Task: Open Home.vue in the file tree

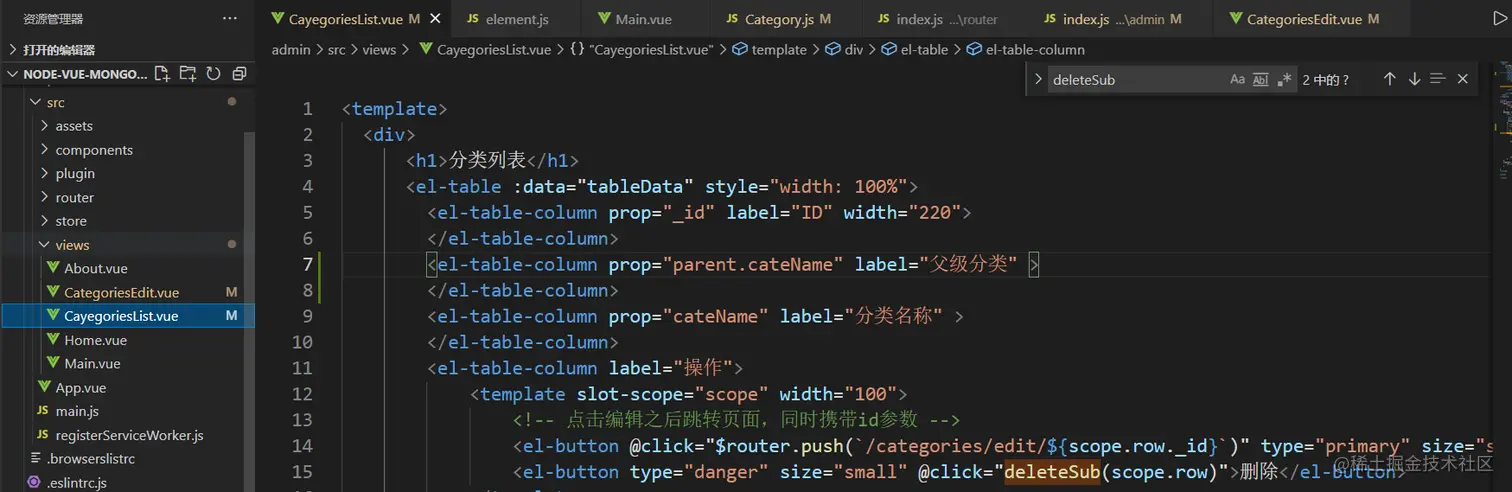Action: tap(127, 340)
